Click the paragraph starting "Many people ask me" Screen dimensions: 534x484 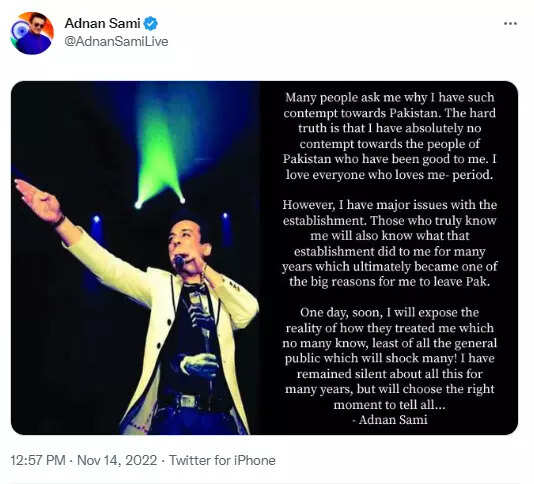pyautogui.click(x=390, y=136)
